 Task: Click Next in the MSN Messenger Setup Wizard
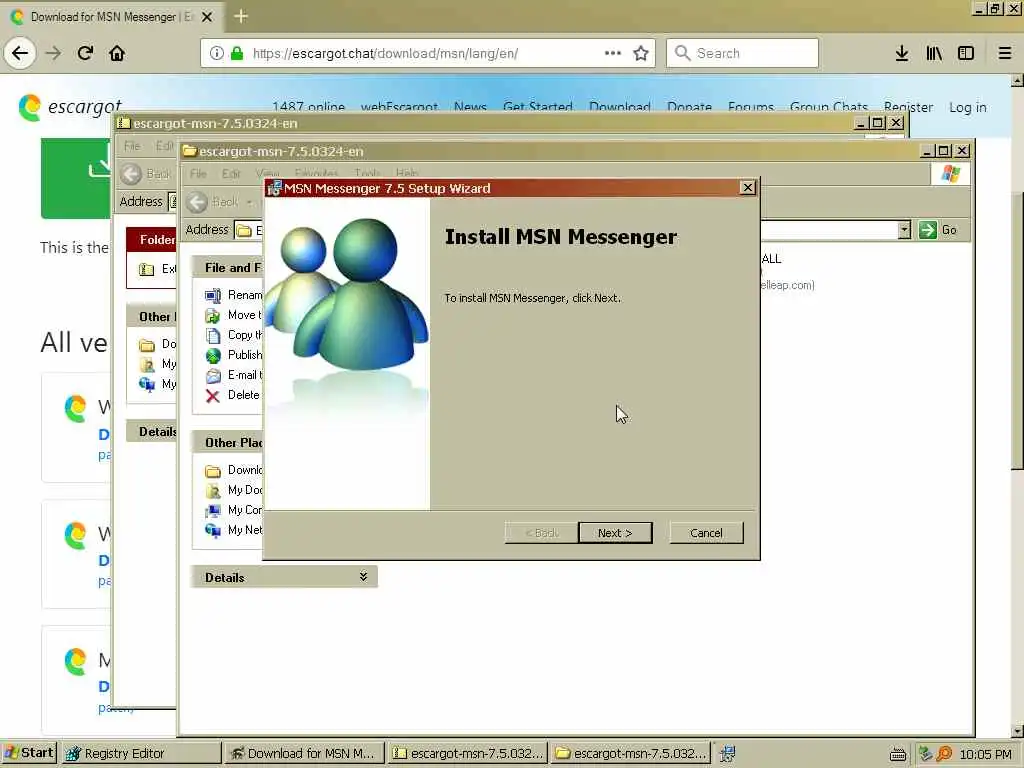point(615,533)
